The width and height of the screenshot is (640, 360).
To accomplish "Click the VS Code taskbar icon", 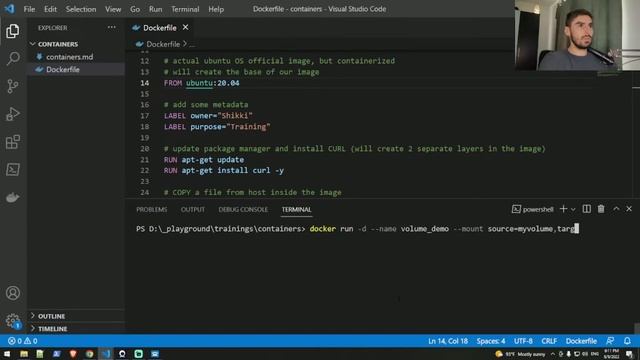I will (106, 354).
